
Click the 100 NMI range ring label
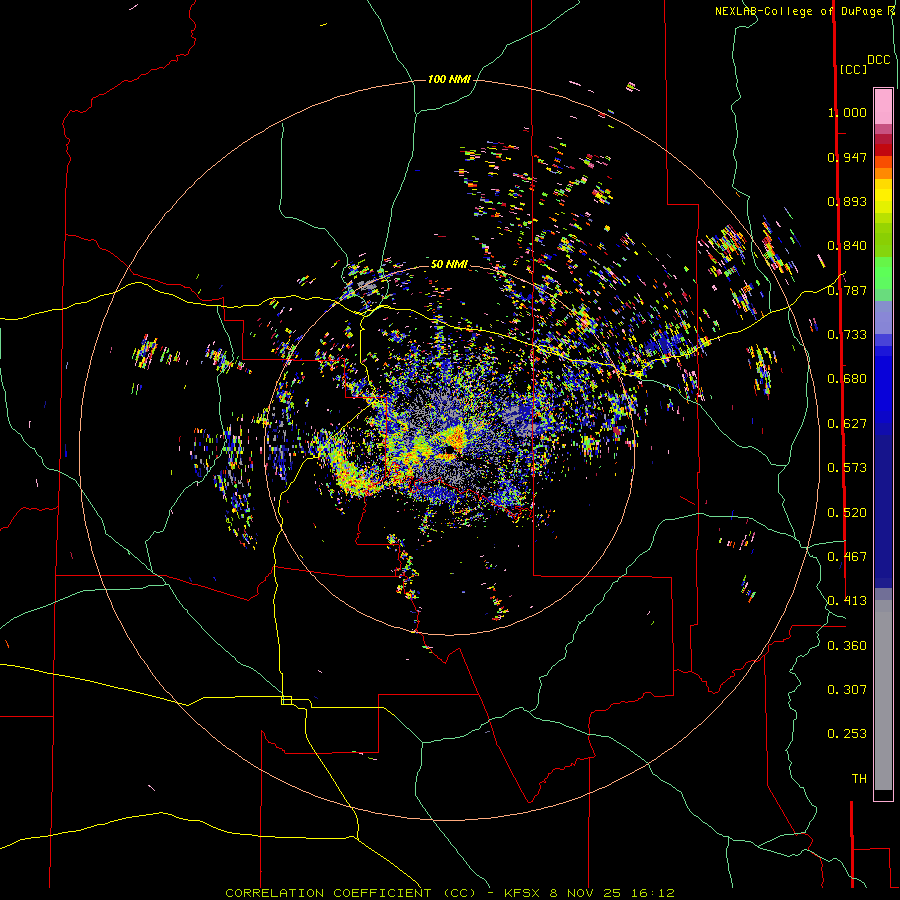(449, 79)
